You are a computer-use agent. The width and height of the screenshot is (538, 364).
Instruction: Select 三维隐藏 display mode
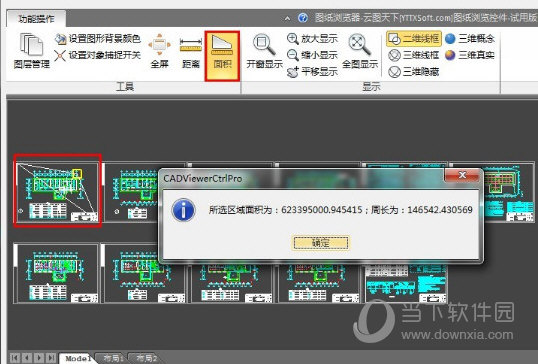[414, 72]
